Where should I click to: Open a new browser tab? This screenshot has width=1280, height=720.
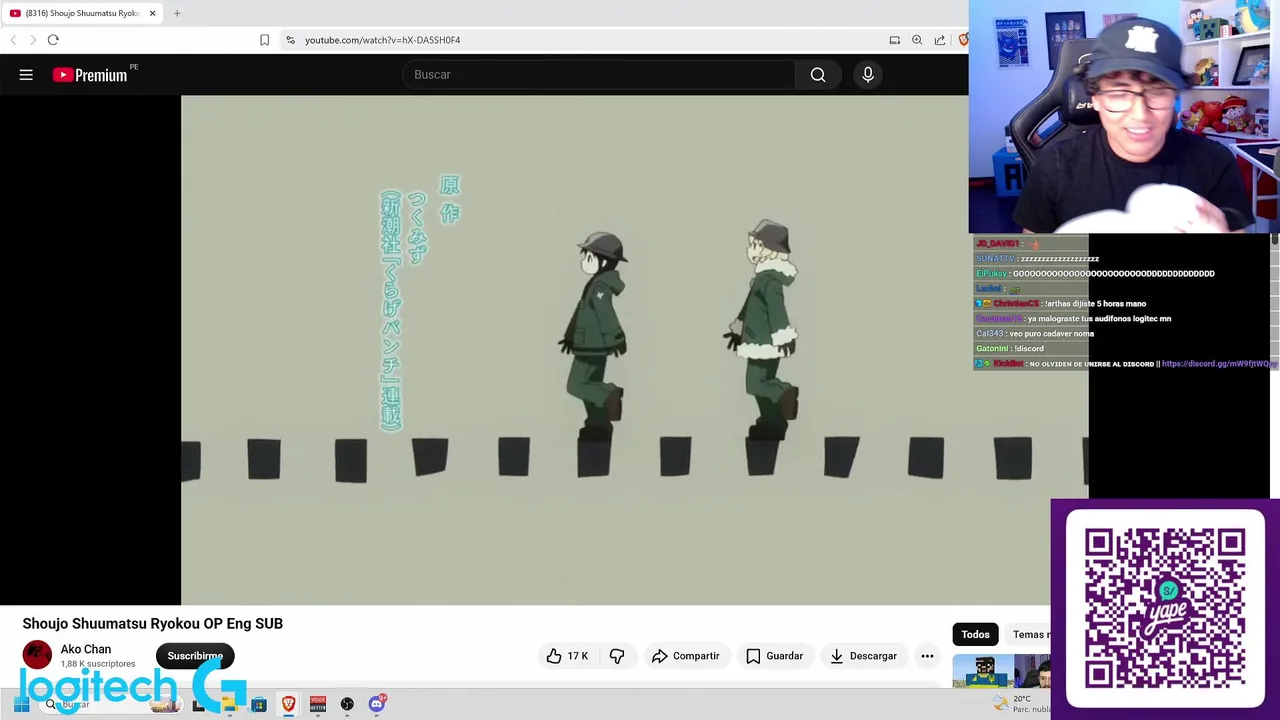(177, 13)
